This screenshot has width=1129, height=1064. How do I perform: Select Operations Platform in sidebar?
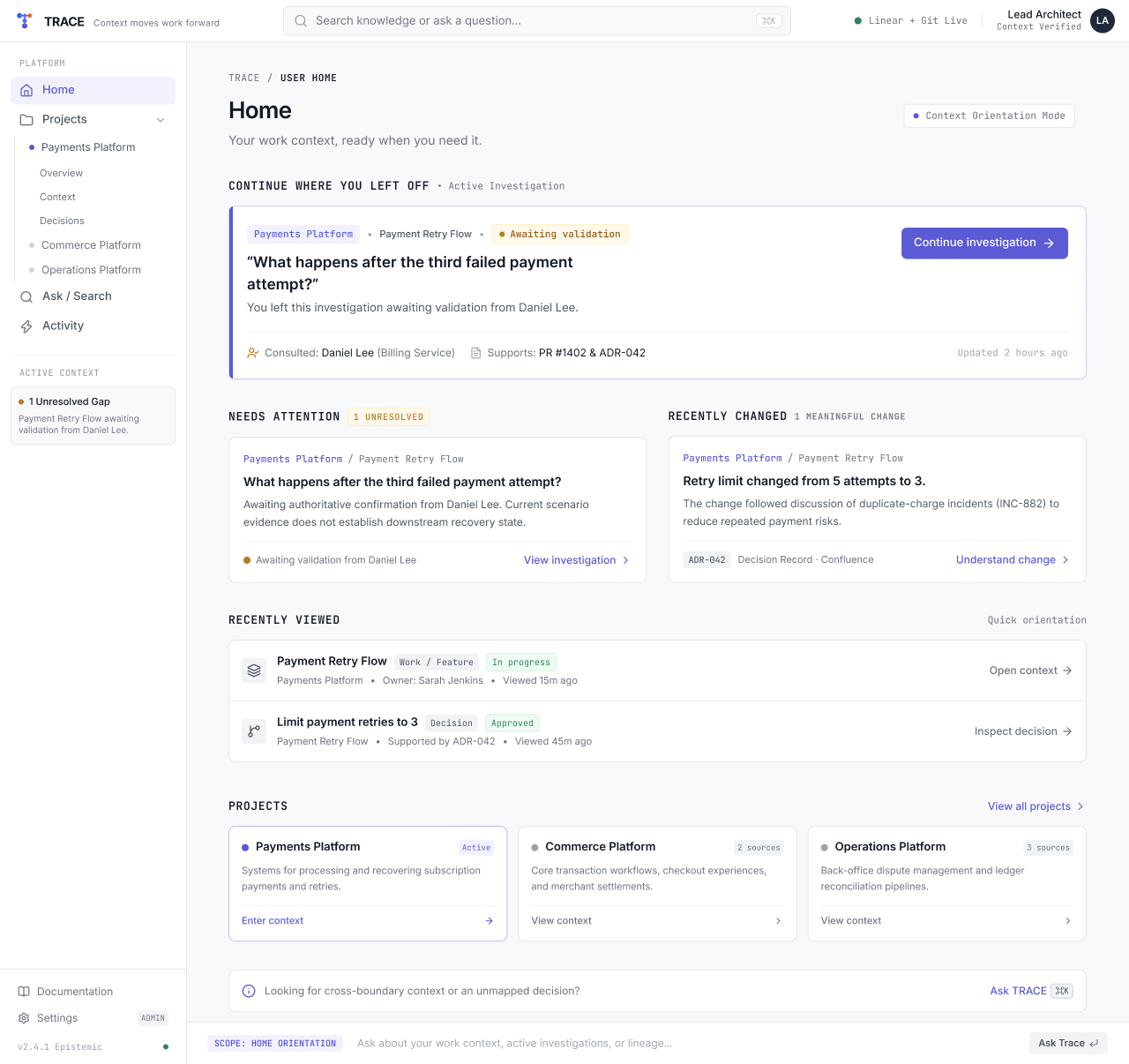click(91, 270)
